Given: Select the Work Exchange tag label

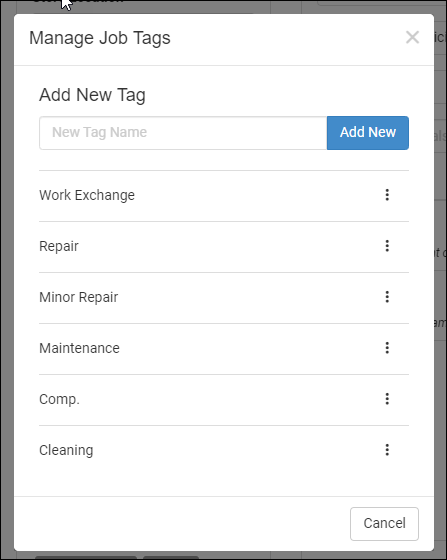Looking at the screenshot, I should 87,195.
